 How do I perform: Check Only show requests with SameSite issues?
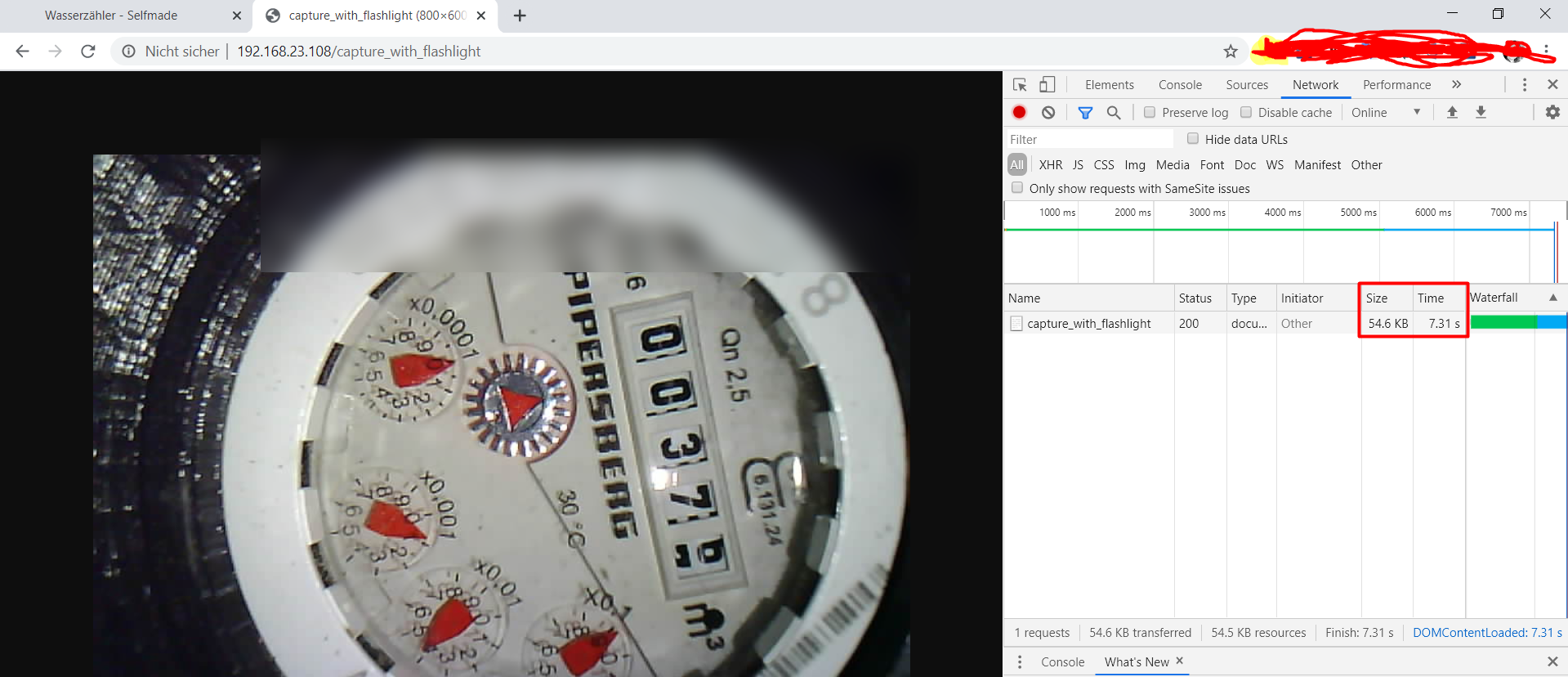[1017, 187]
